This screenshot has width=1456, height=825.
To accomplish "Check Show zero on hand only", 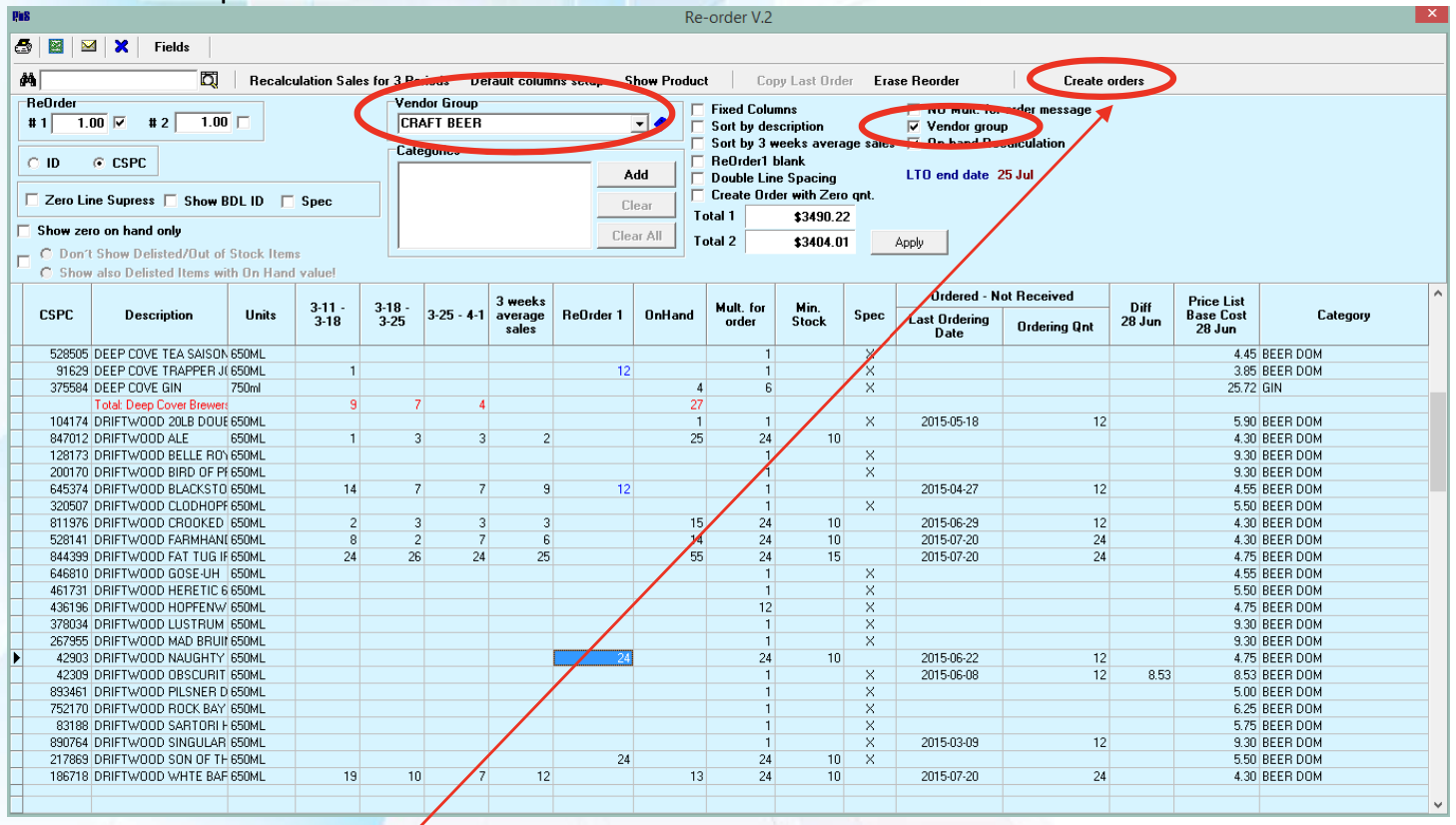I will (x=24, y=231).
